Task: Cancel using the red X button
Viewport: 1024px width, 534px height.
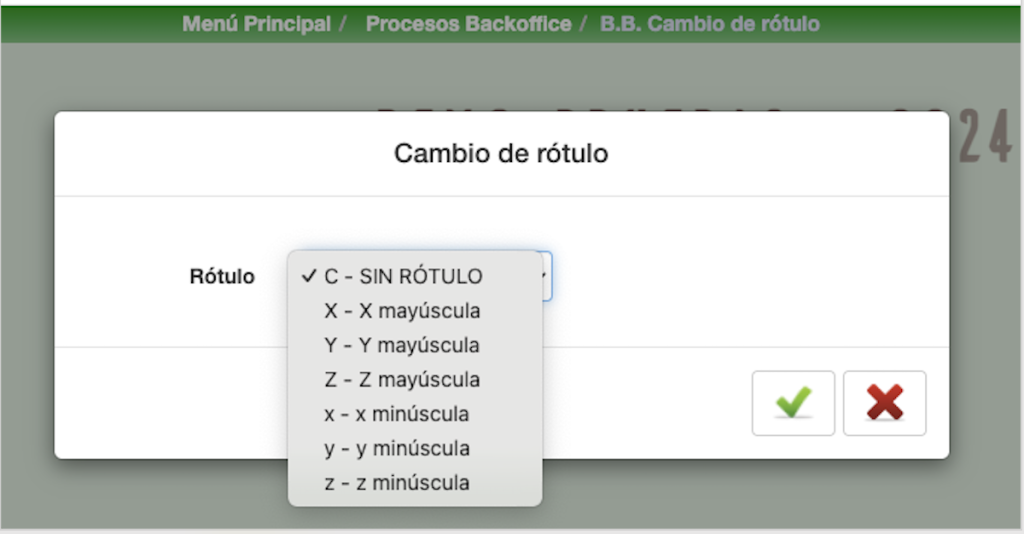Action: [x=884, y=403]
